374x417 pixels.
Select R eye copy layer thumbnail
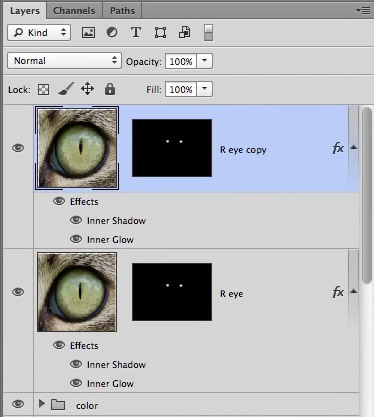point(77,148)
